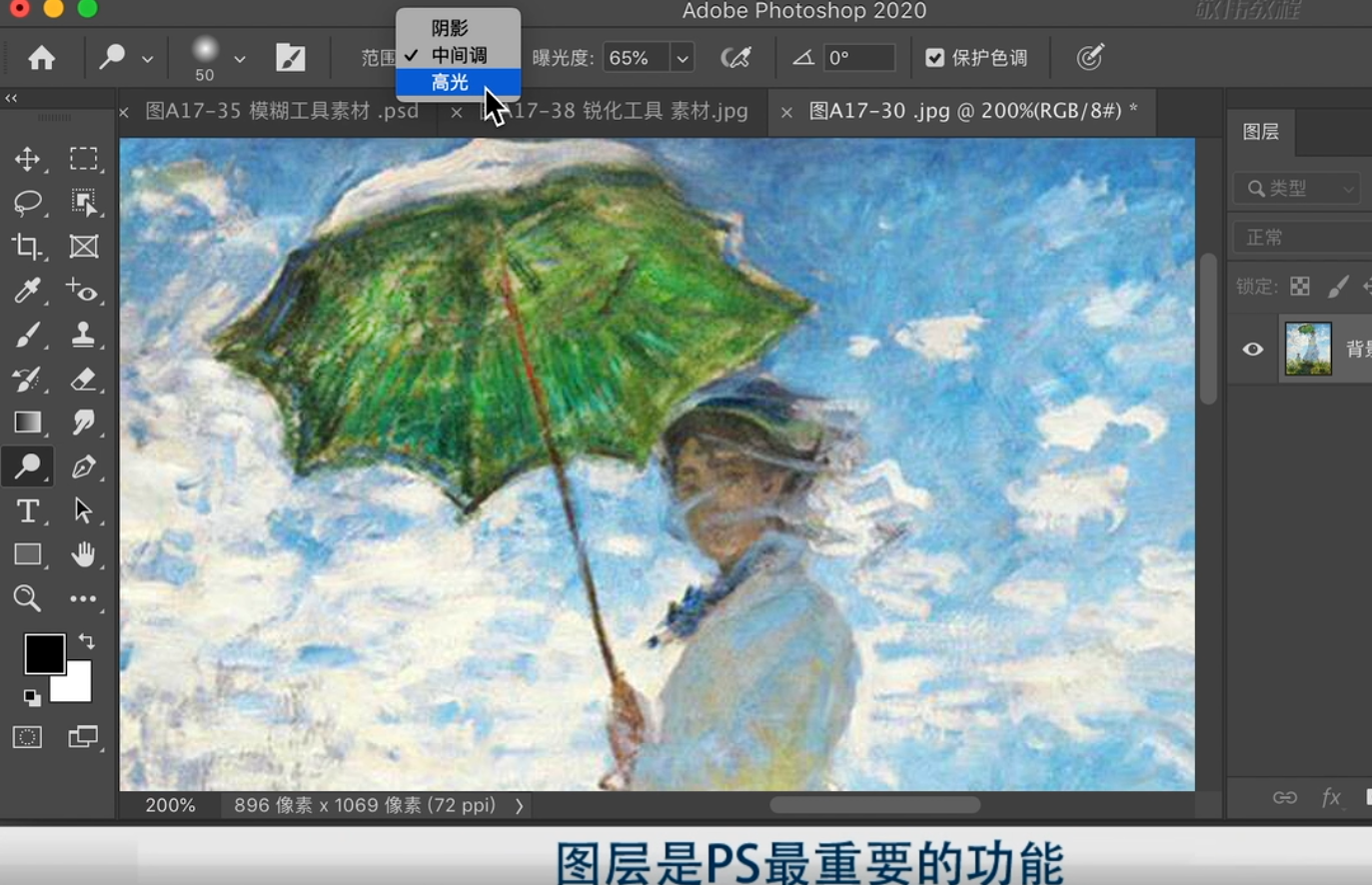The height and width of the screenshot is (885, 1372).
Task: Open the 曝光度 exposure dropdown arrow
Action: 683,58
